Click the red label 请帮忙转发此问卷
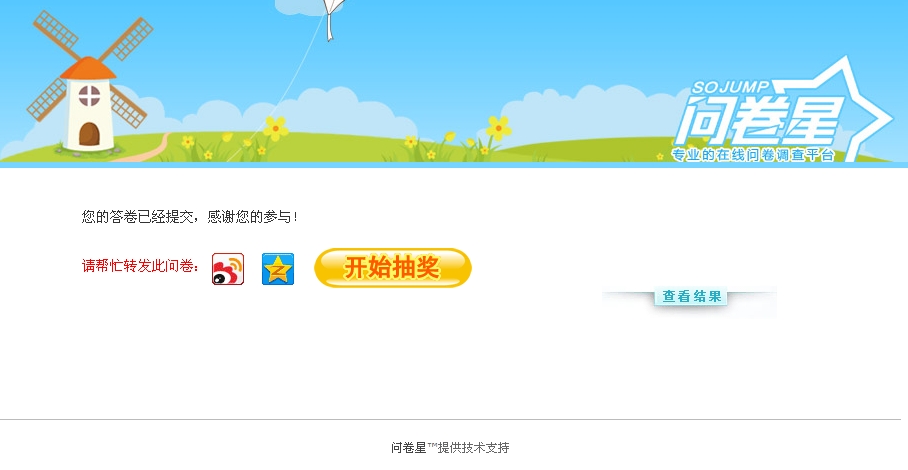The height and width of the screenshot is (470, 908). (x=137, y=266)
